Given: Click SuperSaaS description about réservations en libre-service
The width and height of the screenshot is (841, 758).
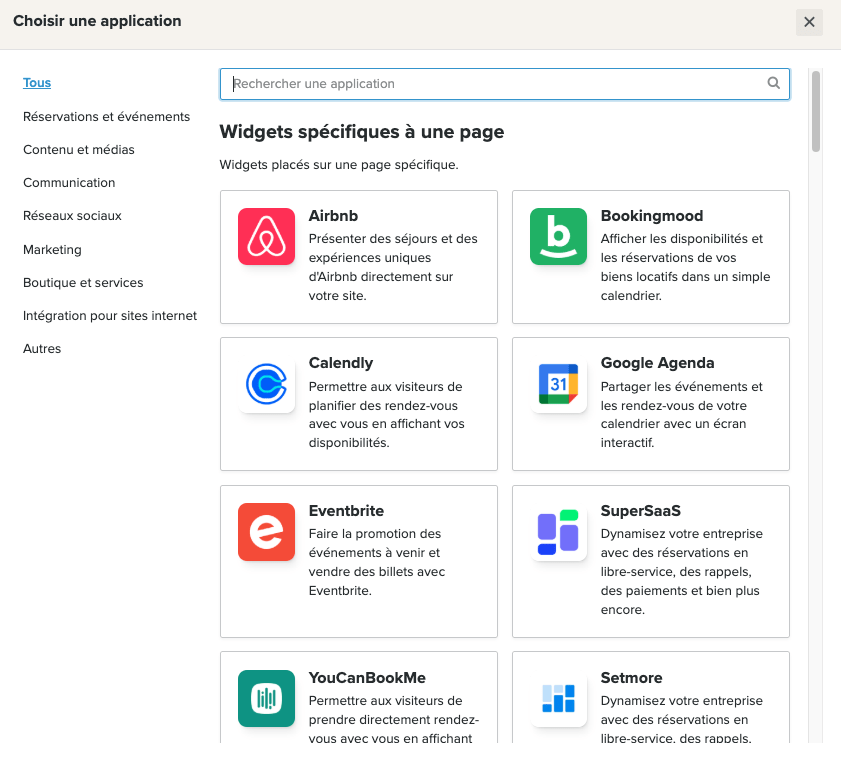Looking at the screenshot, I should pos(682,572).
